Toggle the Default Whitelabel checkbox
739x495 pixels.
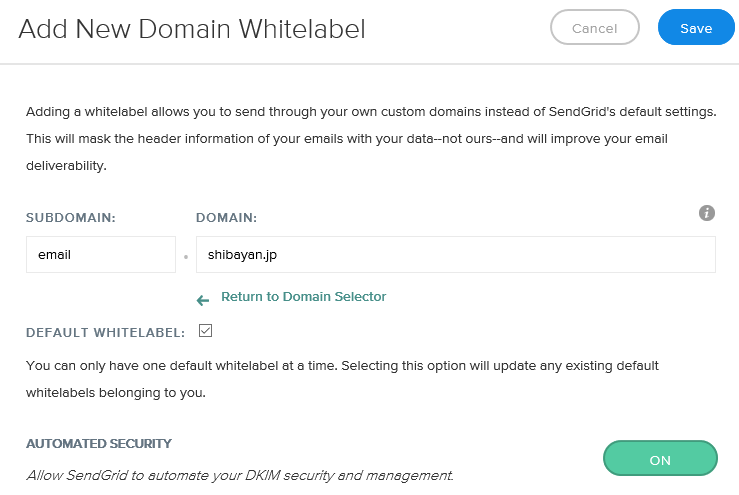[x=206, y=330]
